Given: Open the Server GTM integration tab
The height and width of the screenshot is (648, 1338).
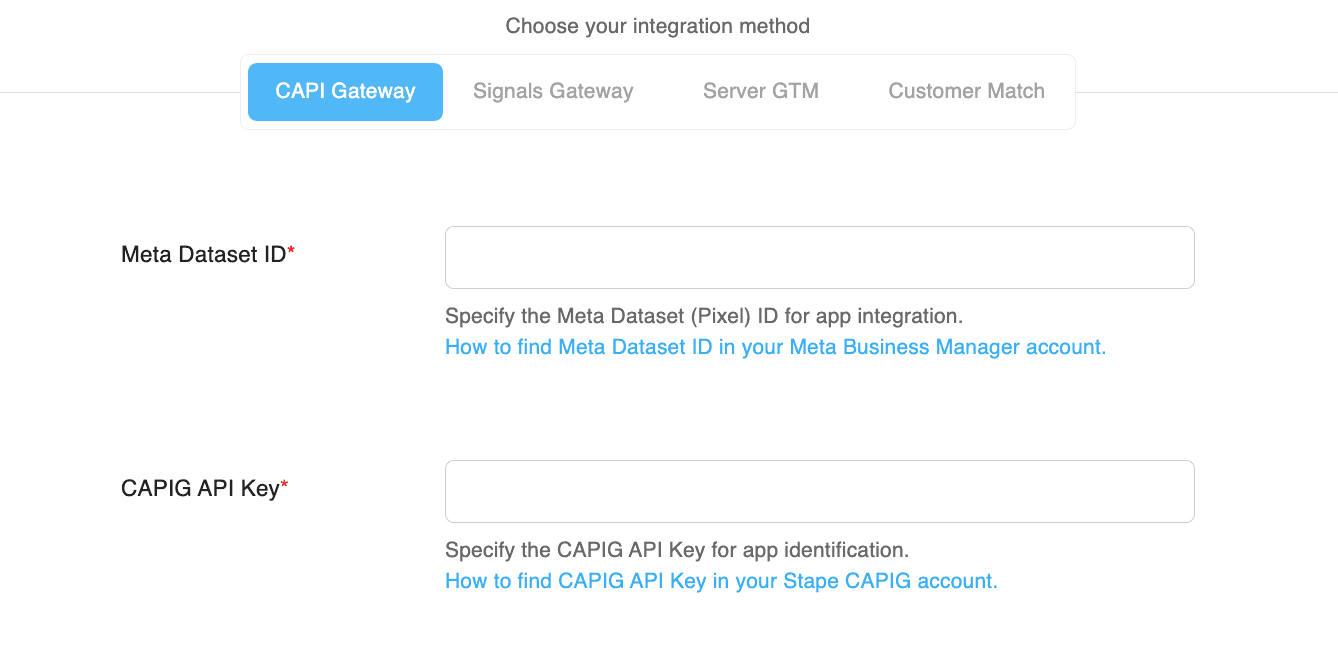Looking at the screenshot, I should pyautogui.click(x=761, y=91).
